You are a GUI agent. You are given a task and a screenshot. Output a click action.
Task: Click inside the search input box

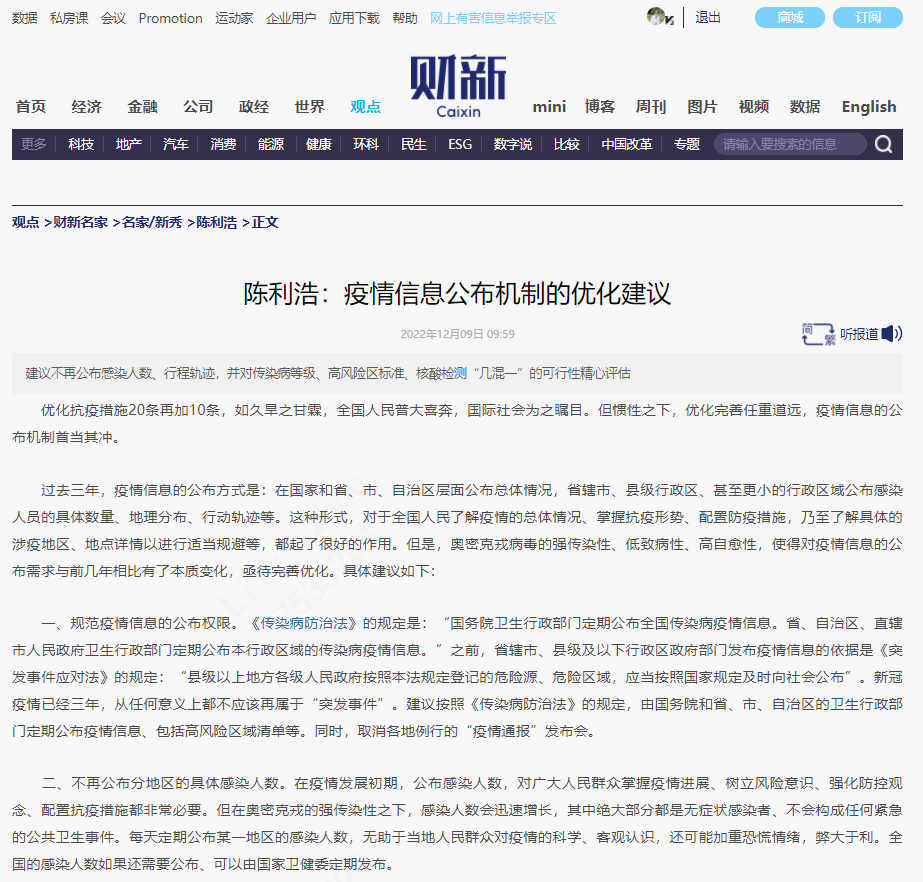(790, 144)
